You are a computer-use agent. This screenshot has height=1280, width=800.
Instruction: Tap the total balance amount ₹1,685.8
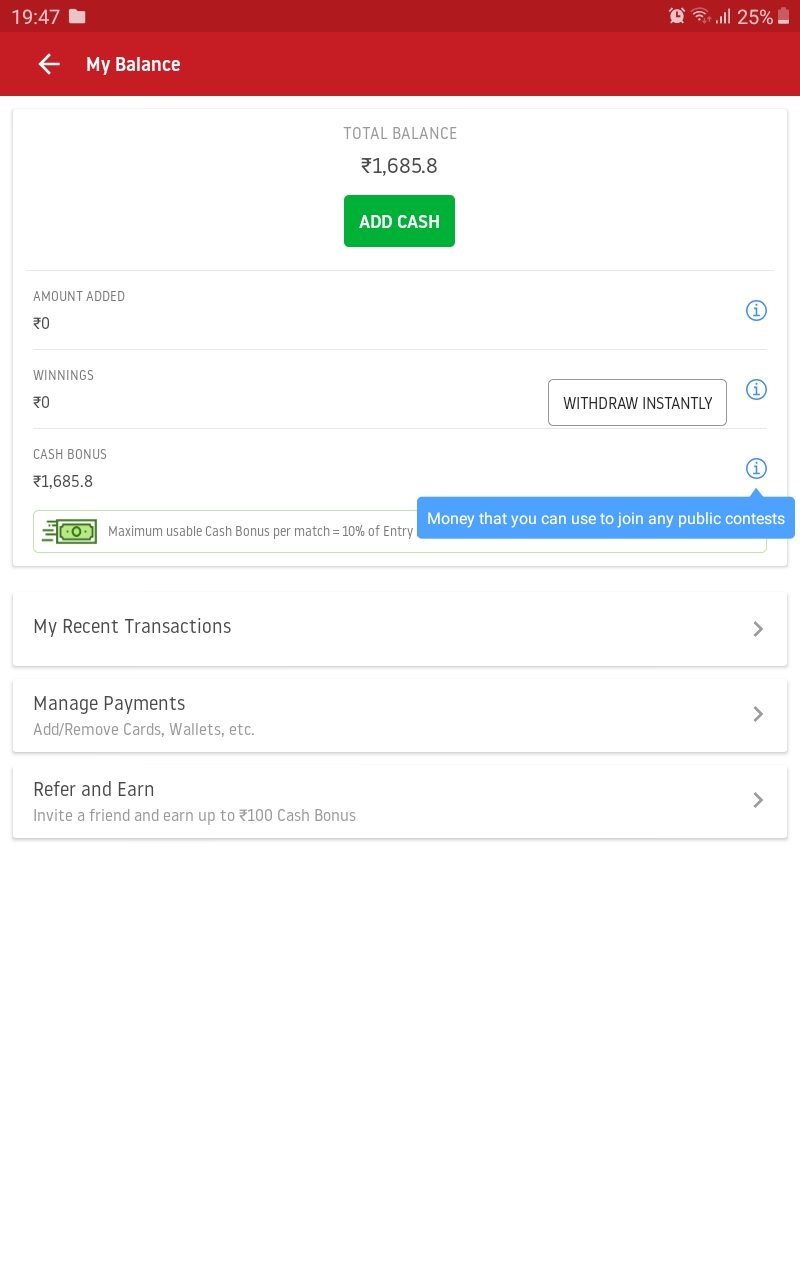(x=399, y=166)
